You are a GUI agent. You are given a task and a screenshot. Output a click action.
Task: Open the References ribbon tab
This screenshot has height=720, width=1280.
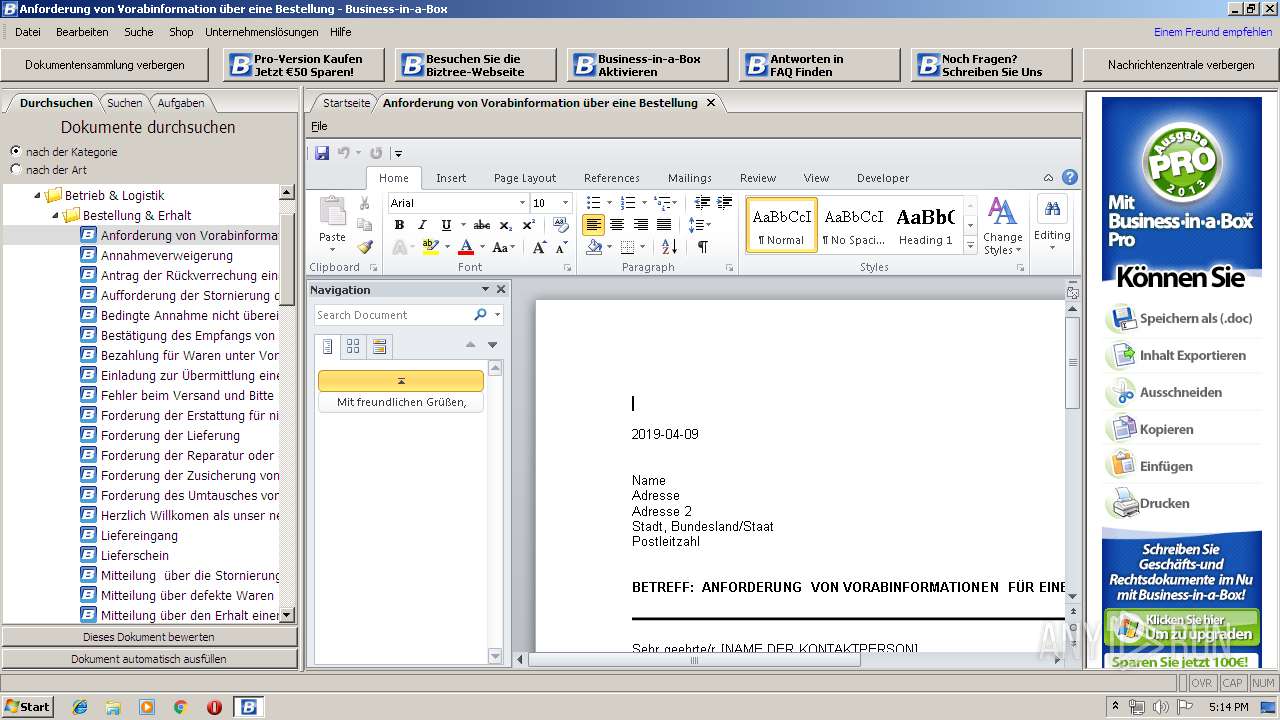click(612, 178)
